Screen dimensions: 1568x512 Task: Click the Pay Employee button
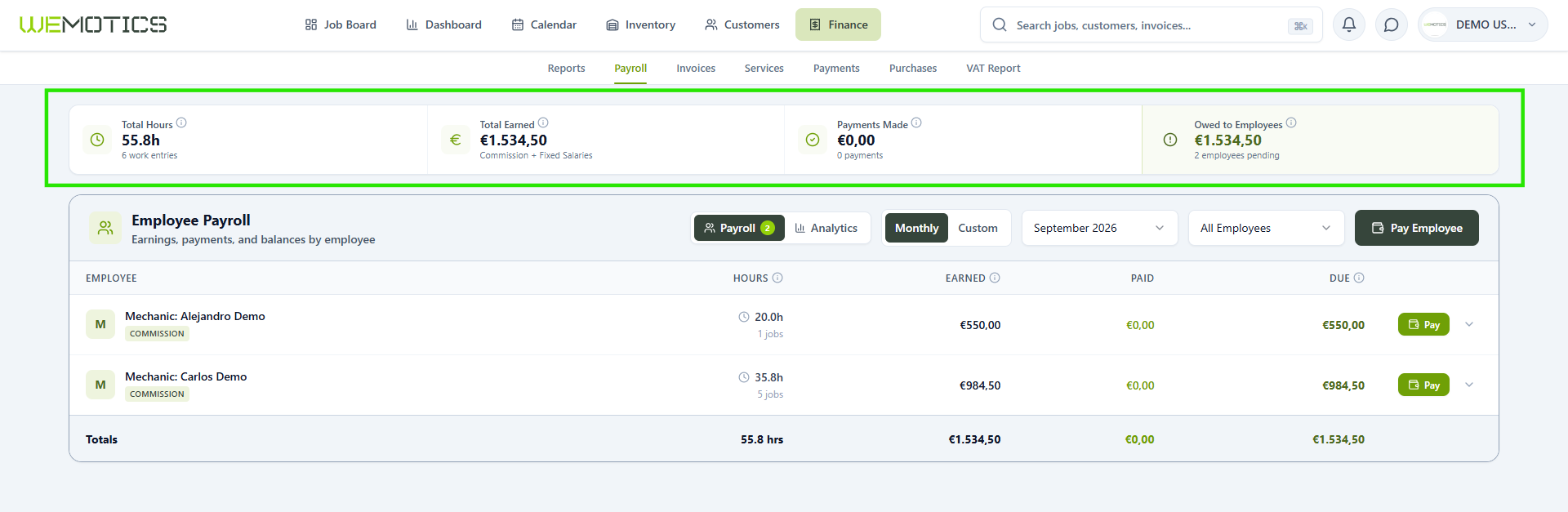coord(1417,228)
